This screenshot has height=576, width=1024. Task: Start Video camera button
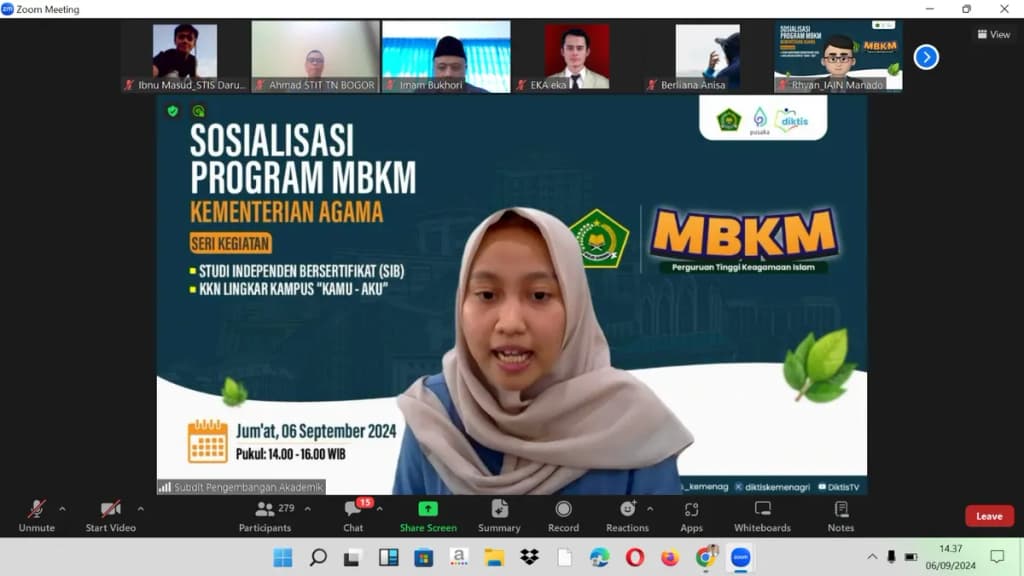coord(110,516)
